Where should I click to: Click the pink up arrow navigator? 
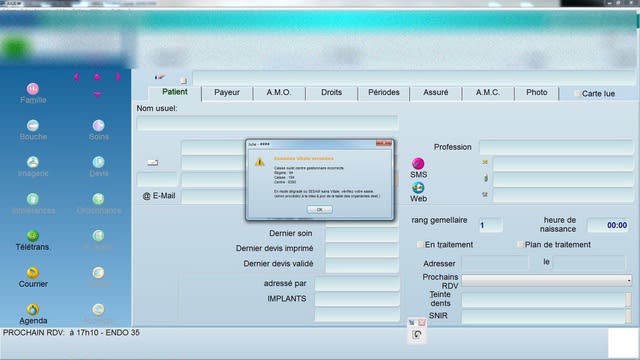[97, 77]
